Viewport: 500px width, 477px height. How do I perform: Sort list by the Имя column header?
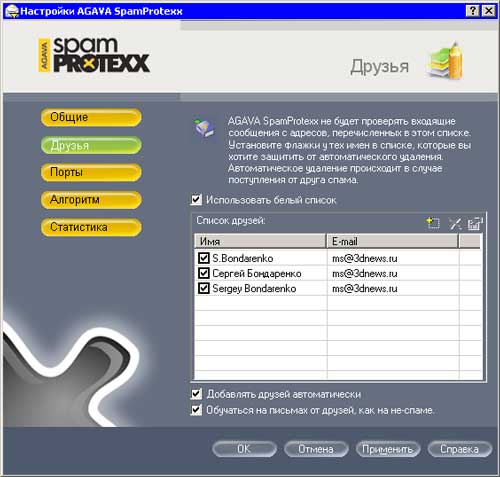click(x=260, y=241)
